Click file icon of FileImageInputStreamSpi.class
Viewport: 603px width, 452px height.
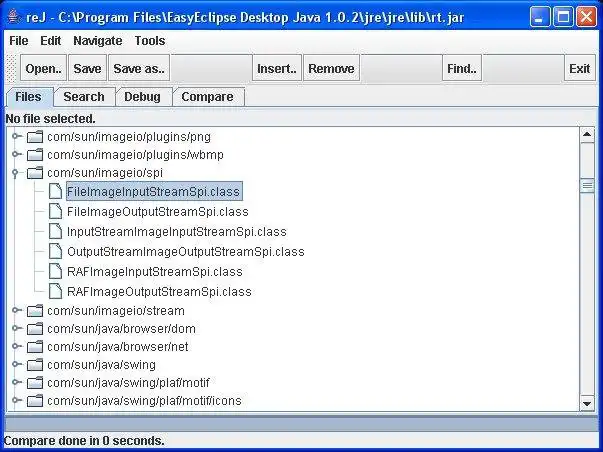point(55,191)
